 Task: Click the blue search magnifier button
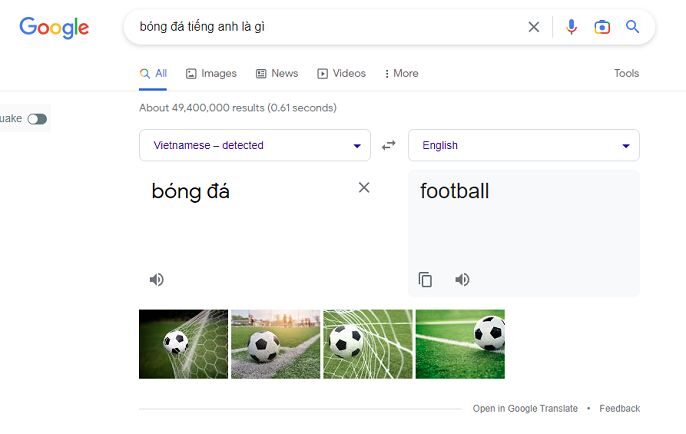pyautogui.click(x=633, y=27)
